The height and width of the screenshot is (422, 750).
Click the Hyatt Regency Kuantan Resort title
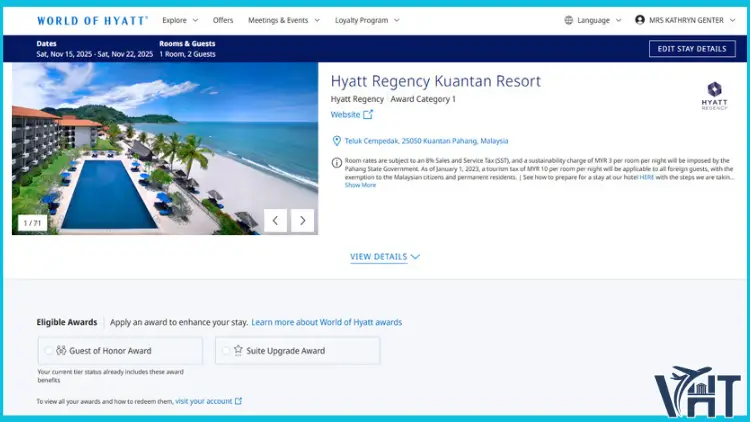click(436, 81)
